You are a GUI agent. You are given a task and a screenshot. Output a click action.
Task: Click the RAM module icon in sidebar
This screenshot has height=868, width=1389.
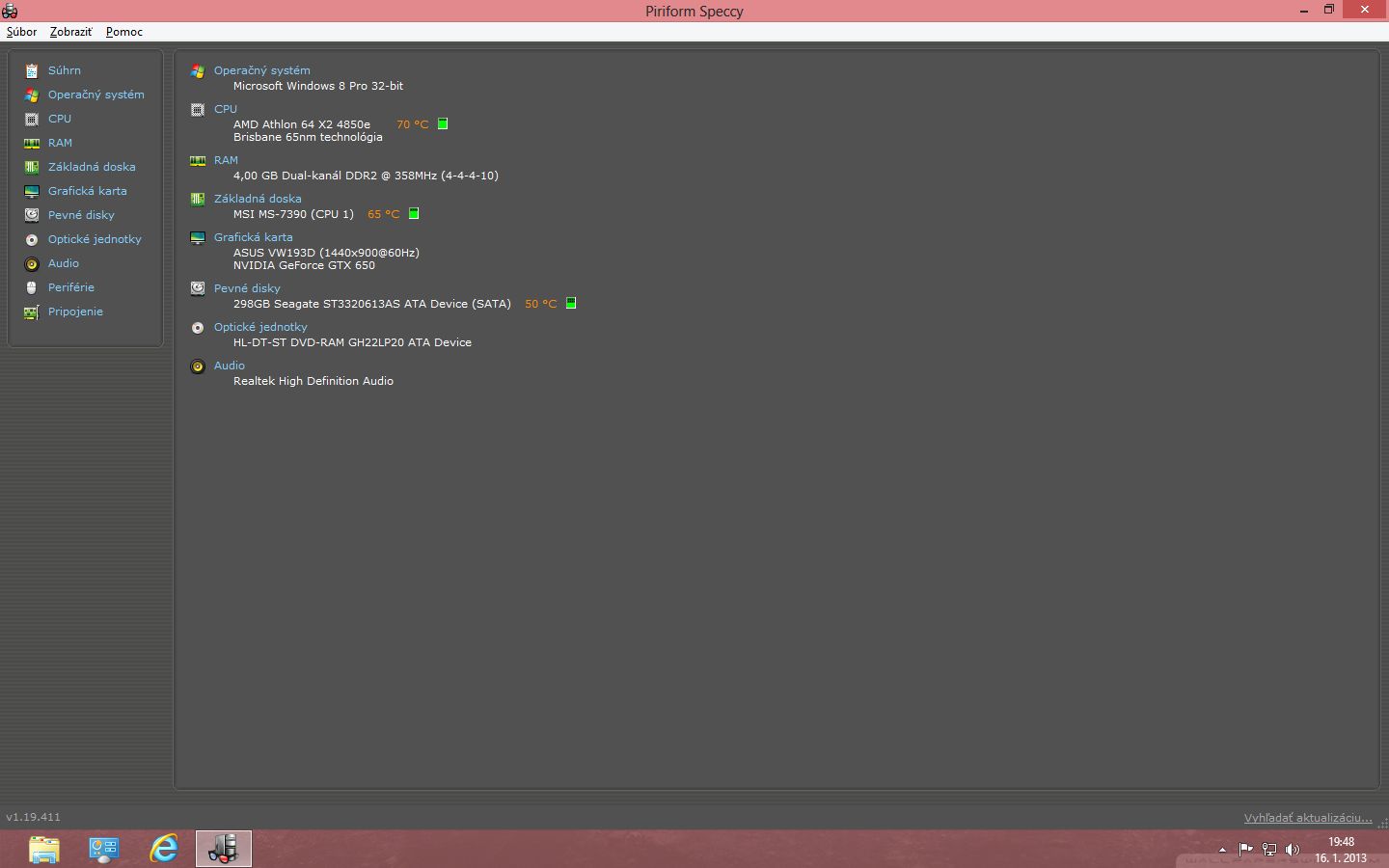click(x=32, y=143)
